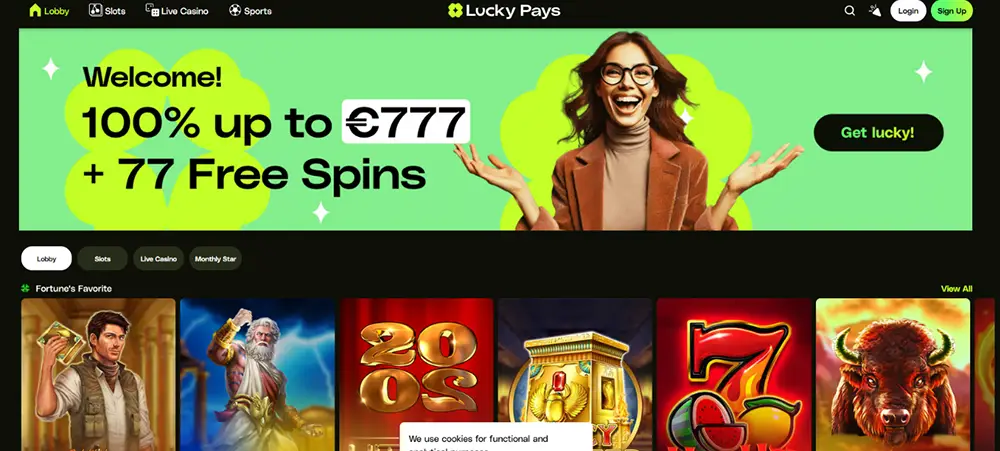Click the Get lucky! banner button
Image resolution: width=1000 pixels, height=451 pixels.
pos(878,133)
